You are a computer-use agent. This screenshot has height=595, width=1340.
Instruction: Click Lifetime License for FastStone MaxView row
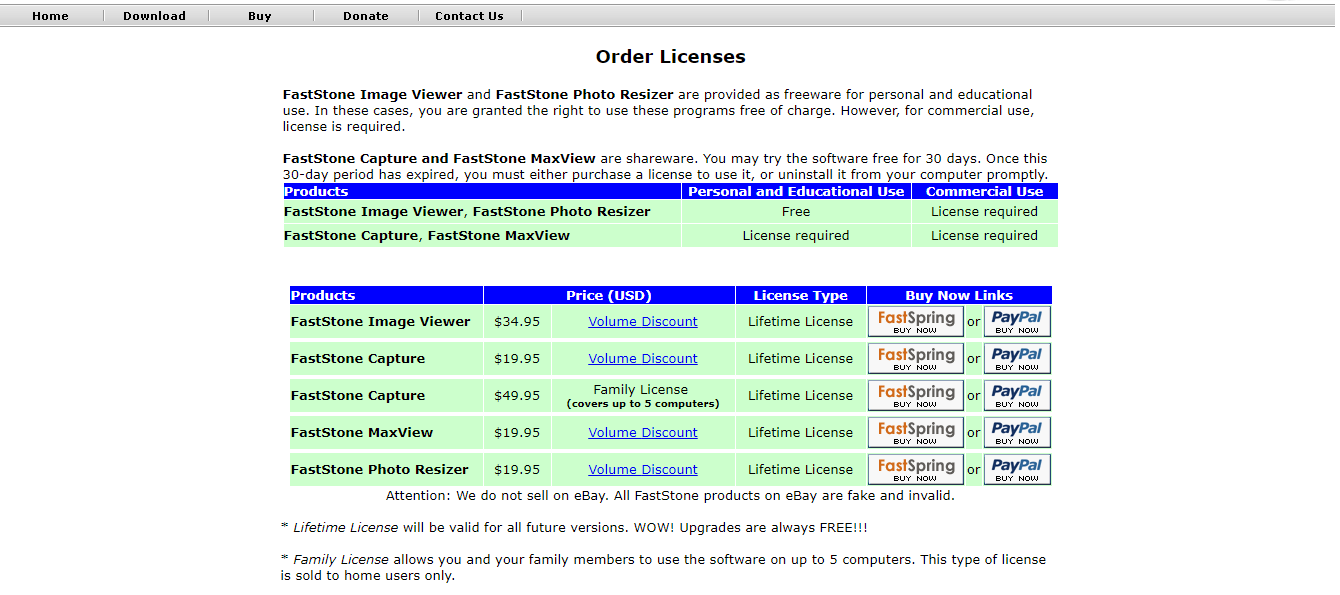801,433
